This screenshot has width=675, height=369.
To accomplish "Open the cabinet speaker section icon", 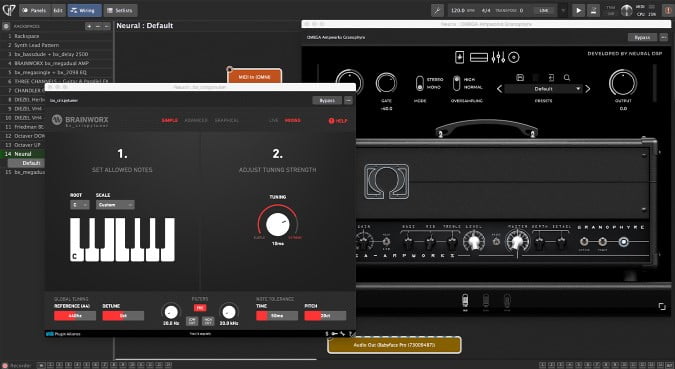I will (x=514, y=57).
